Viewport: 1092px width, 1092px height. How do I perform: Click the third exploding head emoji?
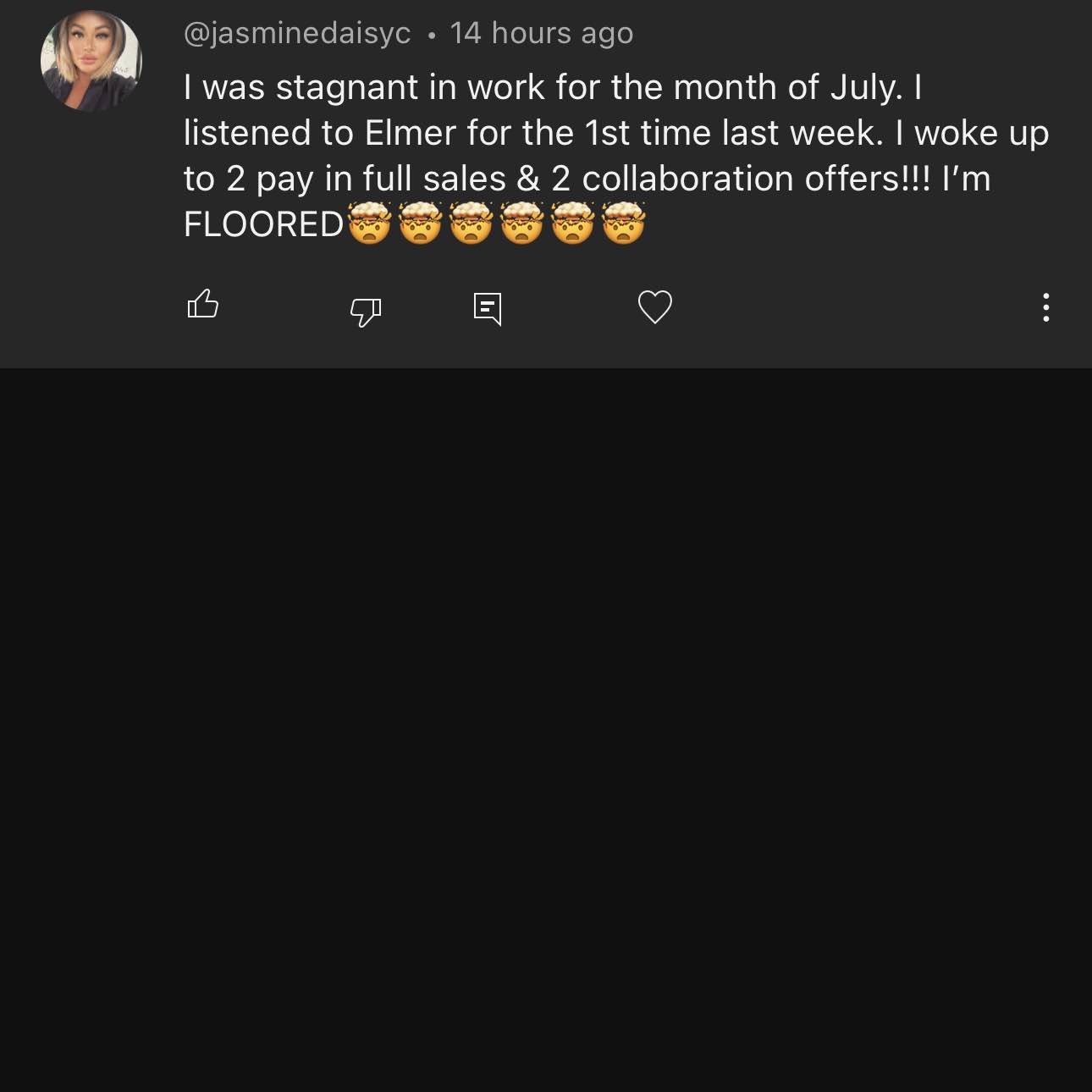click(472, 223)
